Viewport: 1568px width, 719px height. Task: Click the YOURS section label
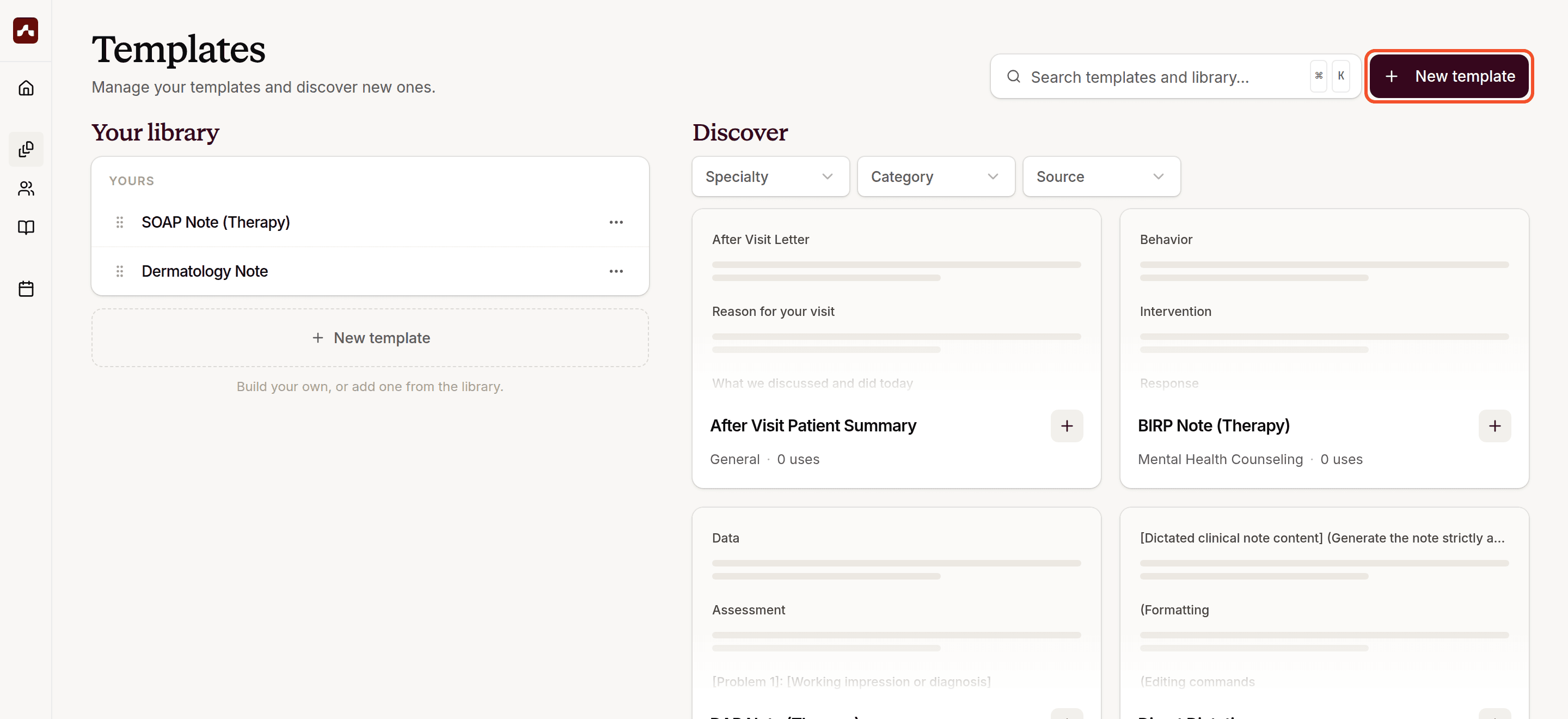(131, 181)
